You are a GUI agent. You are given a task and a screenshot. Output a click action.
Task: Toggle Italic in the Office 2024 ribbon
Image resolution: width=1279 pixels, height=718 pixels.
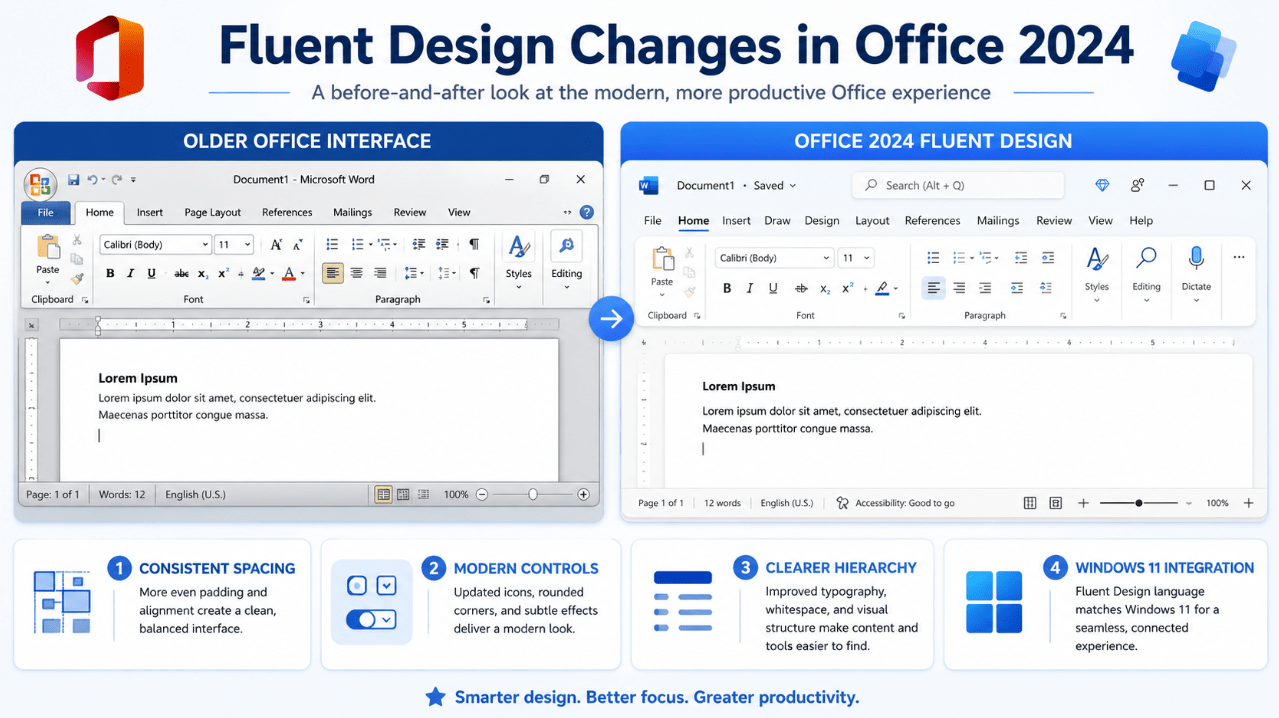point(750,288)
